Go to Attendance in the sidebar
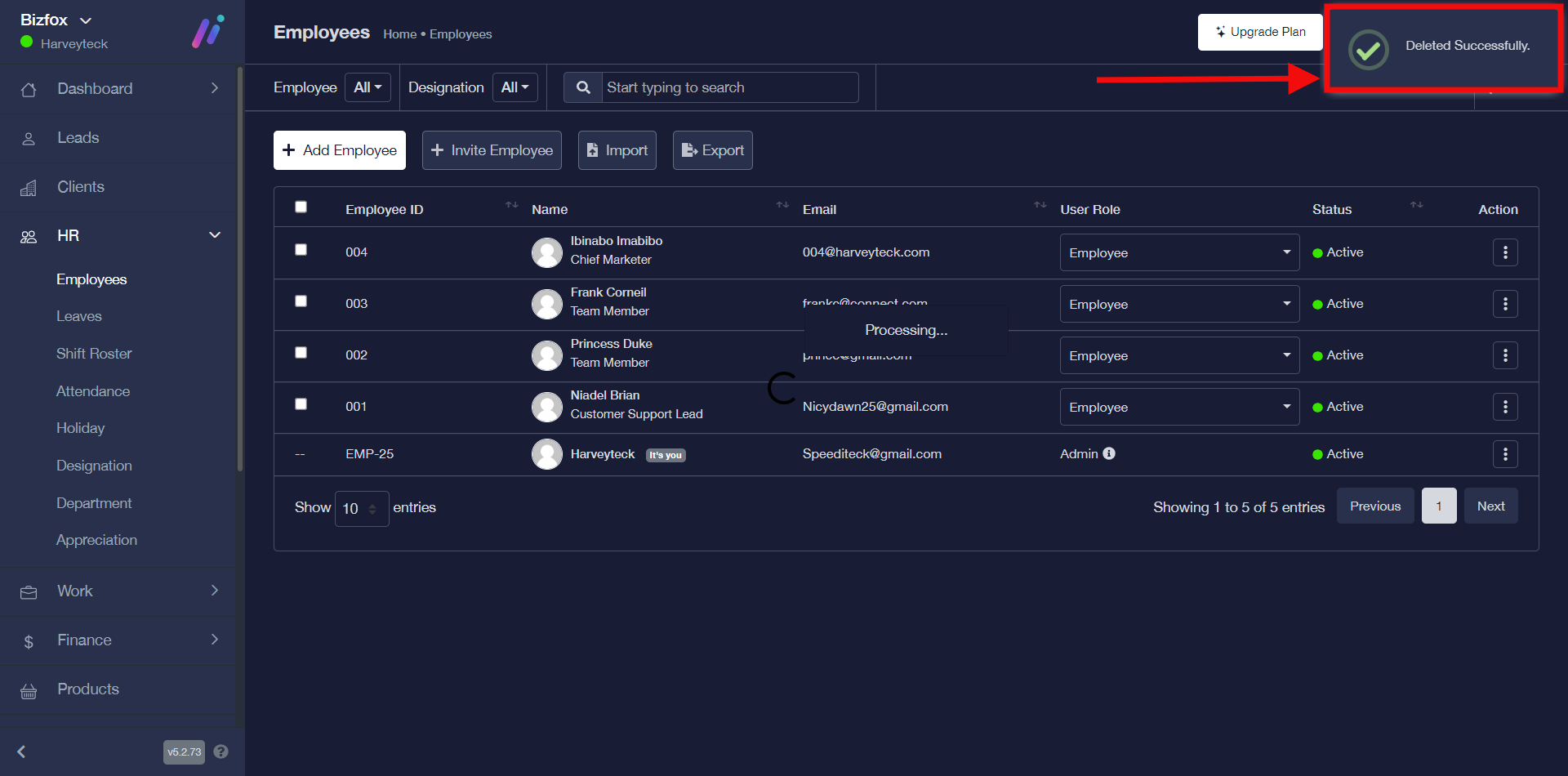 (93, 391)
